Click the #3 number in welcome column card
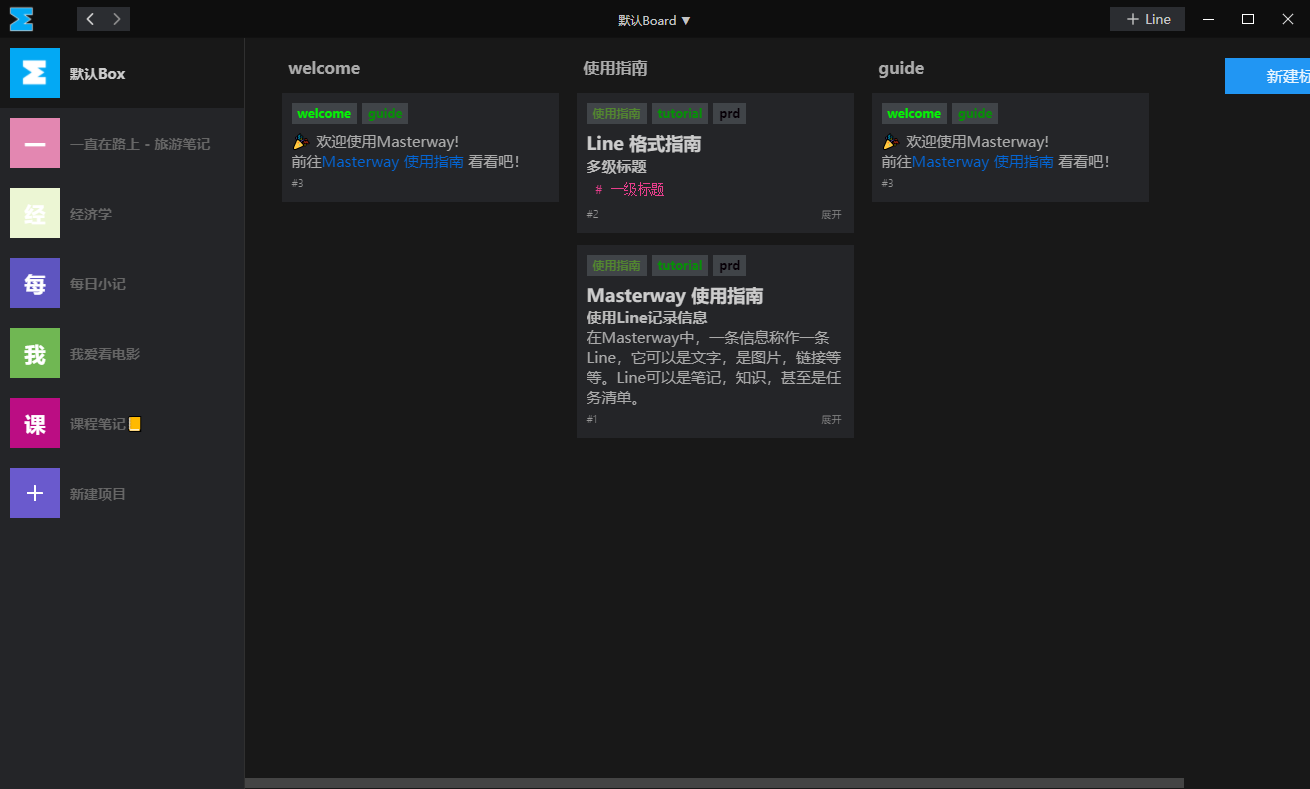 click(x=298, y=184)
